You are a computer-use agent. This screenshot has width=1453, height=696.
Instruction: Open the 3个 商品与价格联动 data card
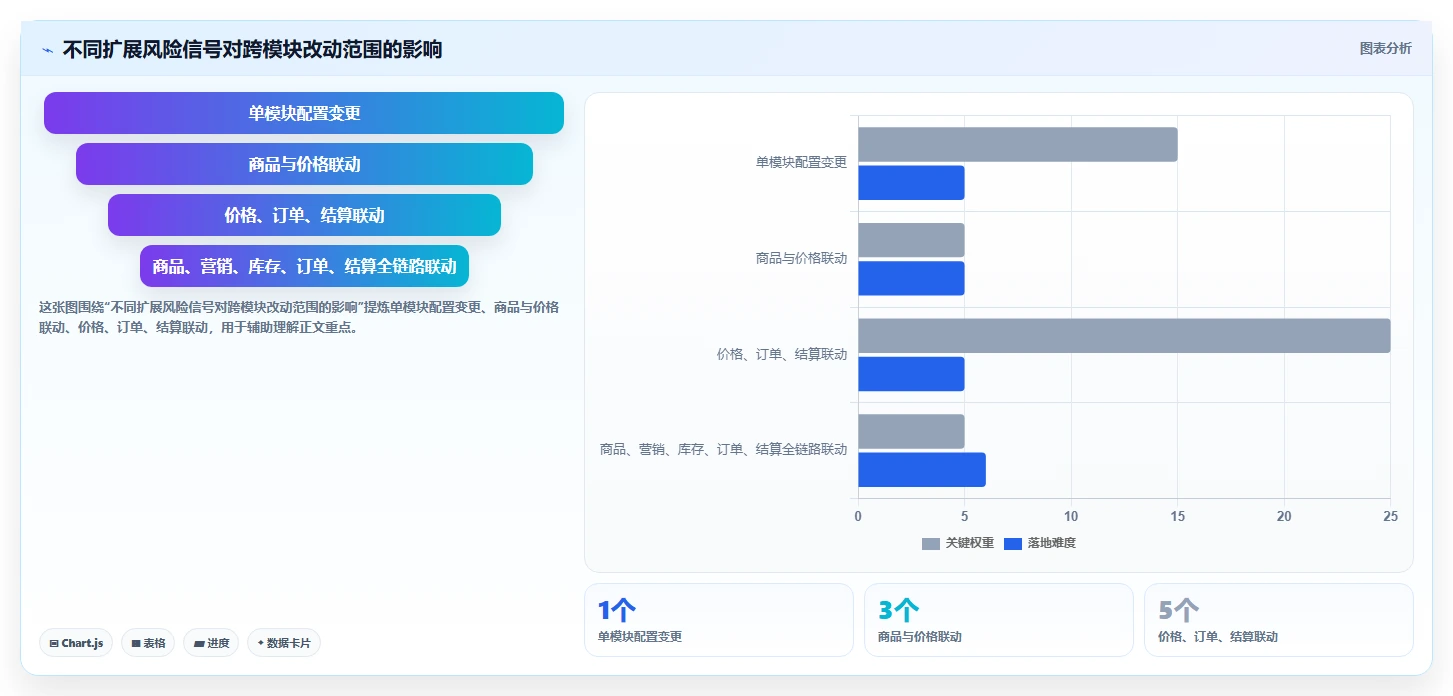coord(999,620)
